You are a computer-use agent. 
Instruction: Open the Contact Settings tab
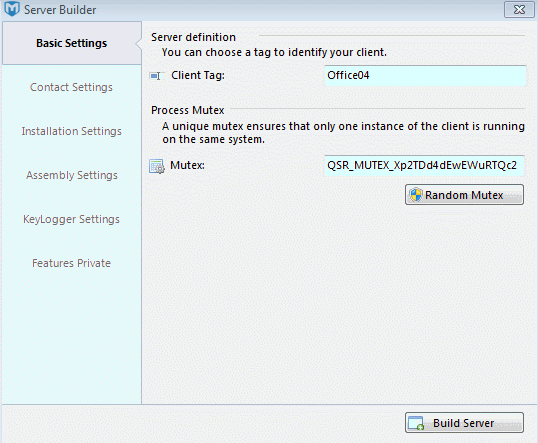71,87
